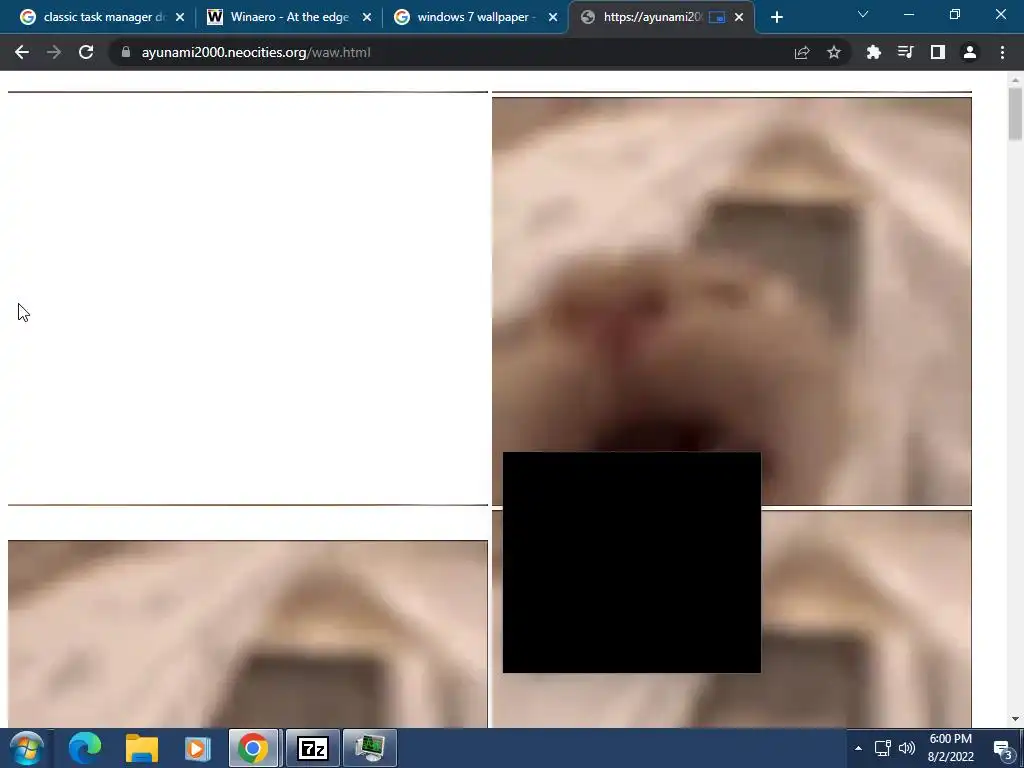Screen dimensions: 1024x768
Task: Open the Extensions puzzle icon
Action: pyautogui.click(x=874, y=52)
